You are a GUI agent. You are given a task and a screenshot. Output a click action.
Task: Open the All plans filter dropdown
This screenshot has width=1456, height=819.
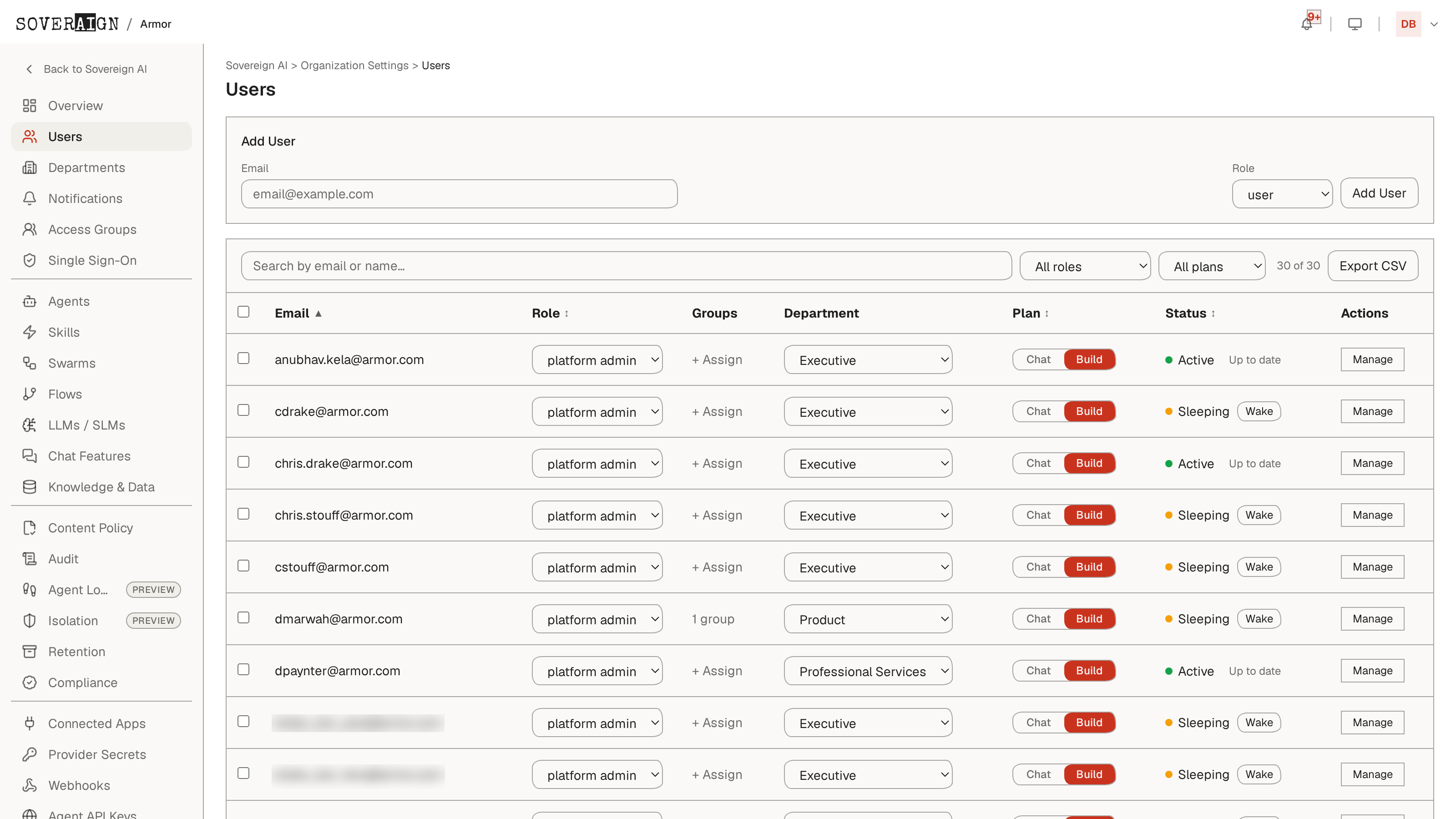(x=1211, y=266)
